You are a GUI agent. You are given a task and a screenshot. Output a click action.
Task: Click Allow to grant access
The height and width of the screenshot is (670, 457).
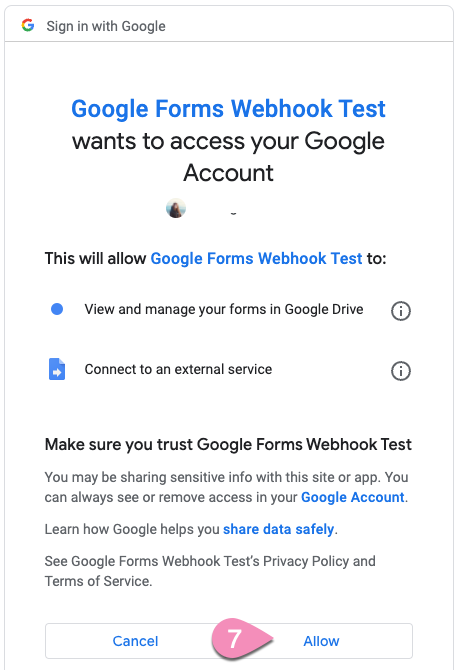point(321,641)
